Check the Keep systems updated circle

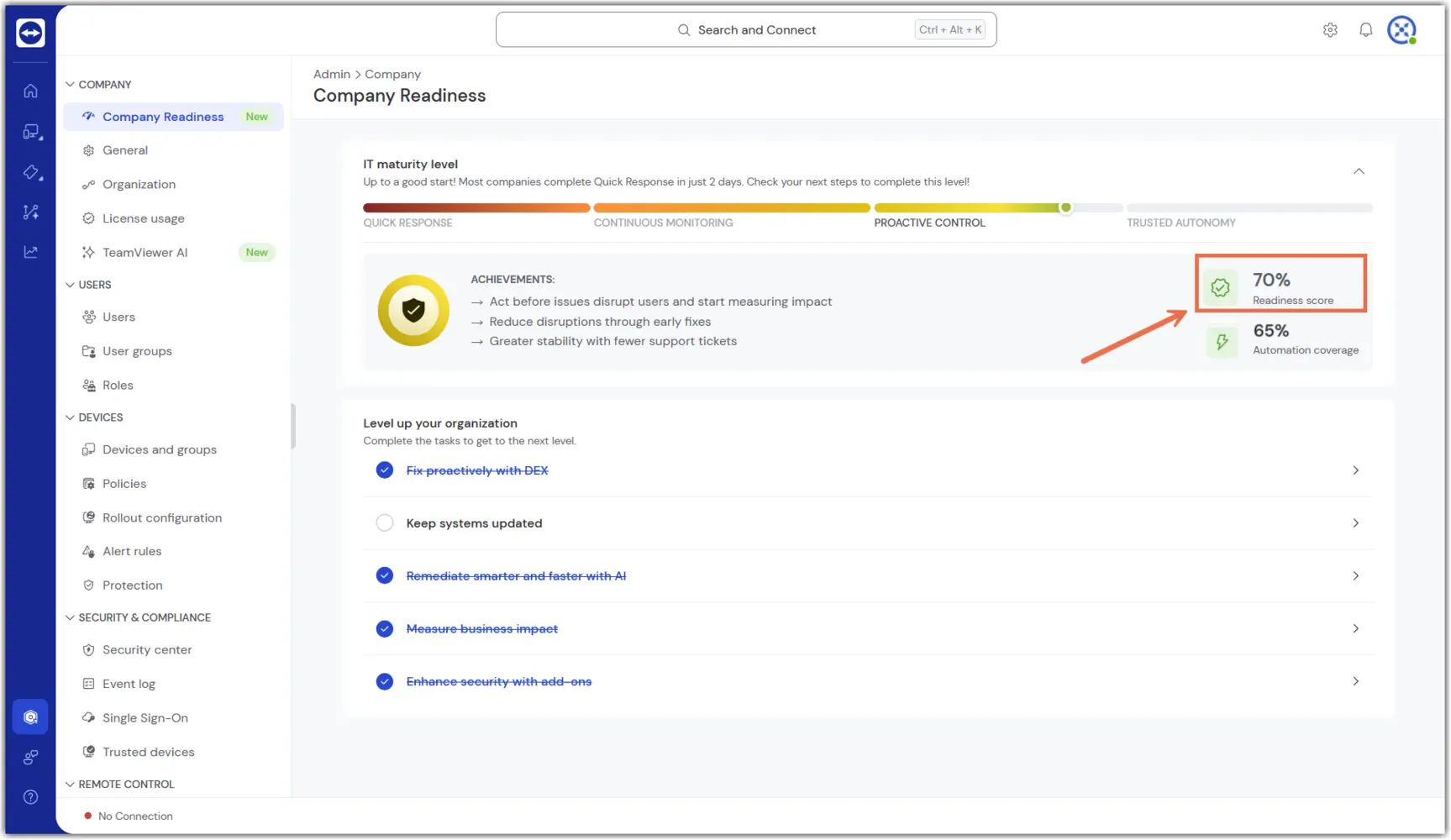tap(385, 523)
